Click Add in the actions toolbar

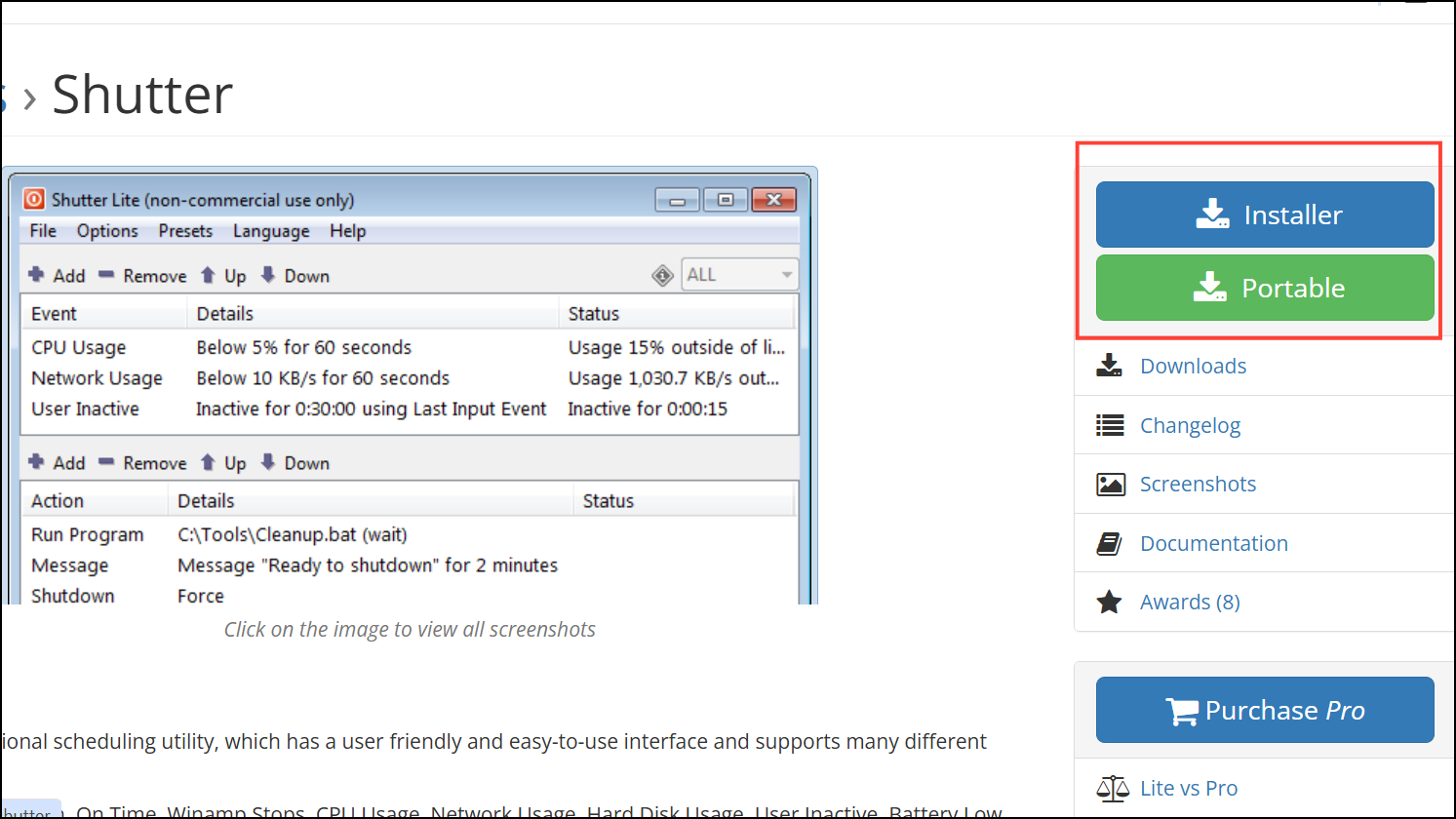tap(58, 463)
